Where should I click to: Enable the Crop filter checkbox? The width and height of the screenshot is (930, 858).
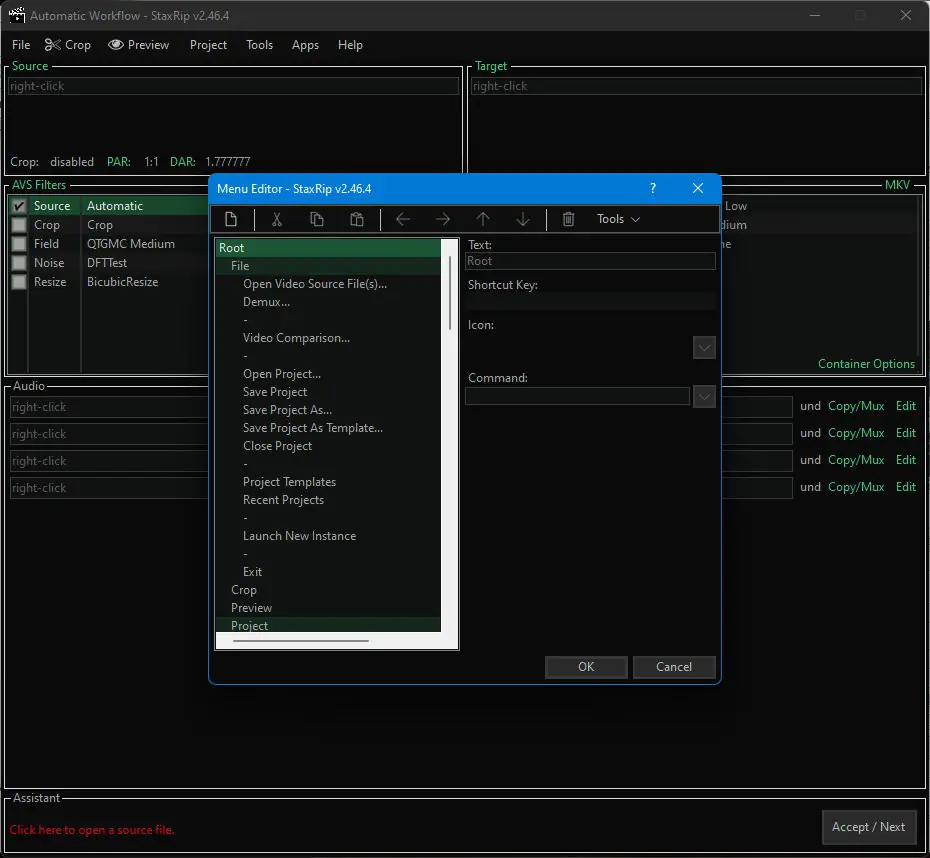click(x=19, y=225)
